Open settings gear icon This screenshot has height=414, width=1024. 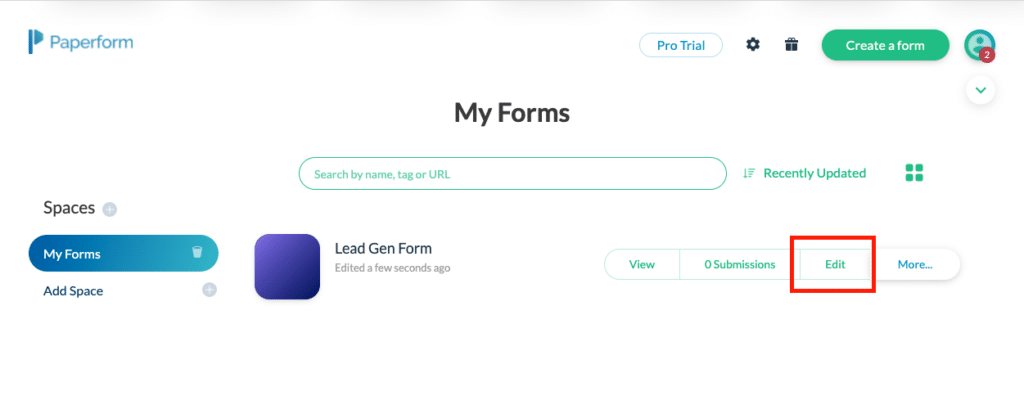(x=753, y=45)
